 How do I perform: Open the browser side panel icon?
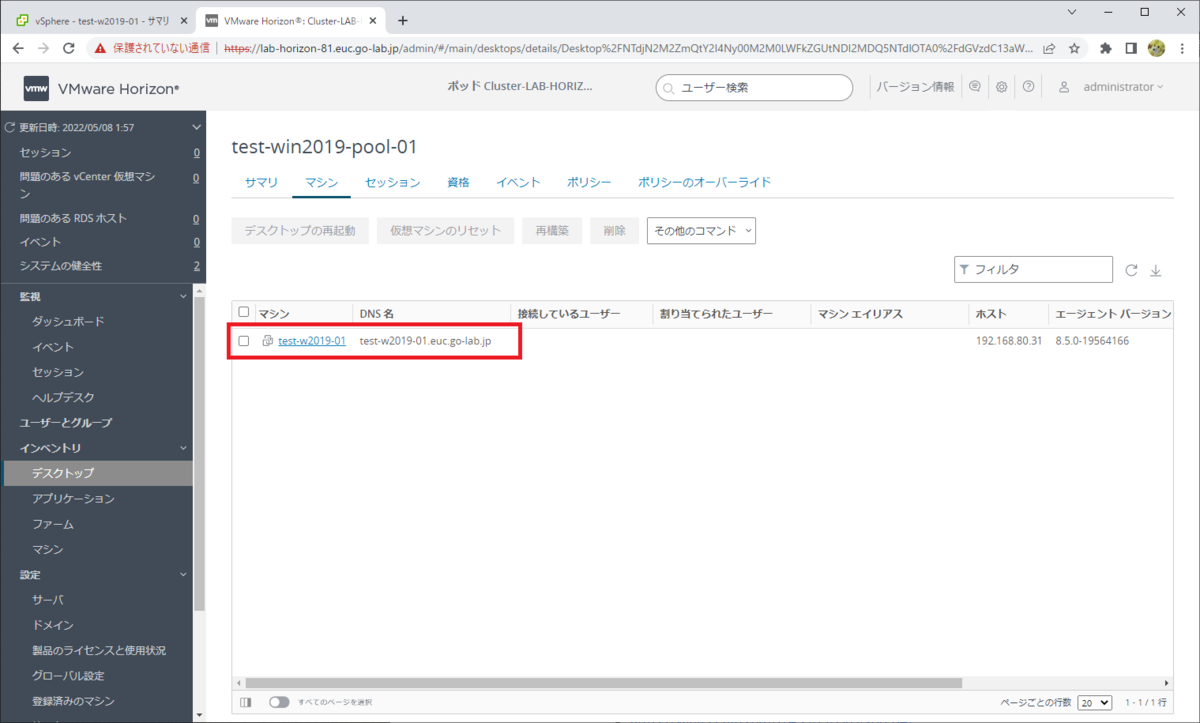click(x=1131, y=48)
